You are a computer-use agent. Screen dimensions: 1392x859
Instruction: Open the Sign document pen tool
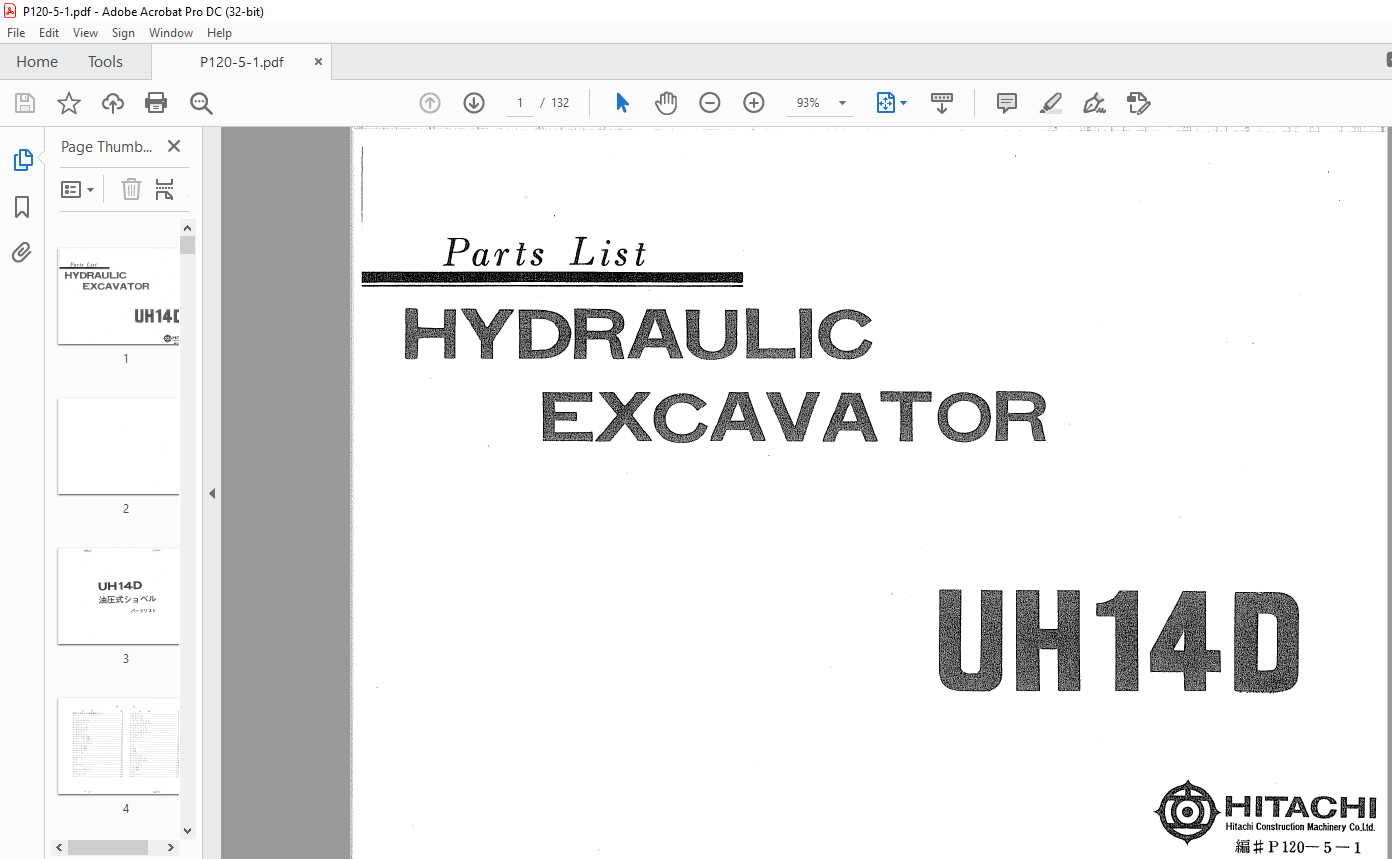(1095, 103)
